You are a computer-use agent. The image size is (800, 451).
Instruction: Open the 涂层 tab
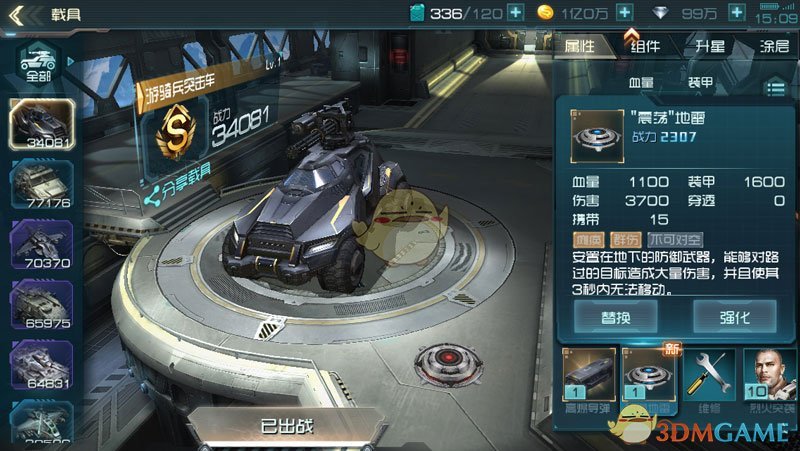tap(774, 46)
